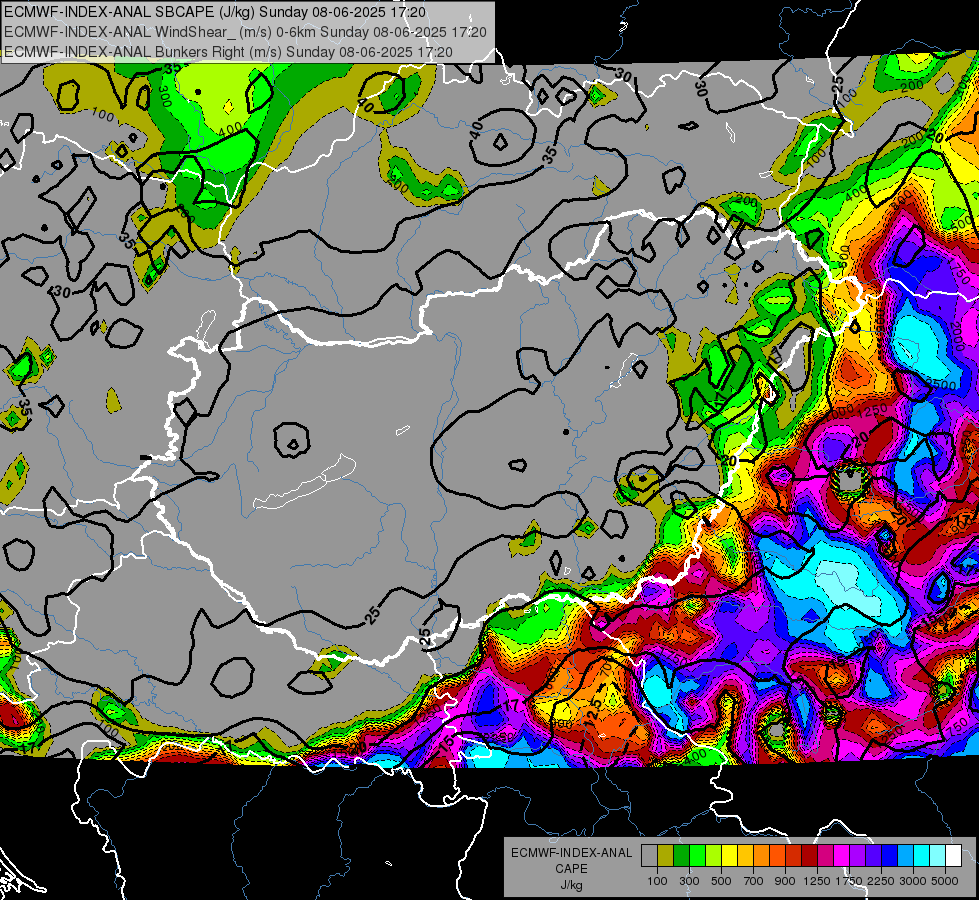Click the CAPE label in the legend
The height and width of the screenshot is (900, 979).
[571, 868]
